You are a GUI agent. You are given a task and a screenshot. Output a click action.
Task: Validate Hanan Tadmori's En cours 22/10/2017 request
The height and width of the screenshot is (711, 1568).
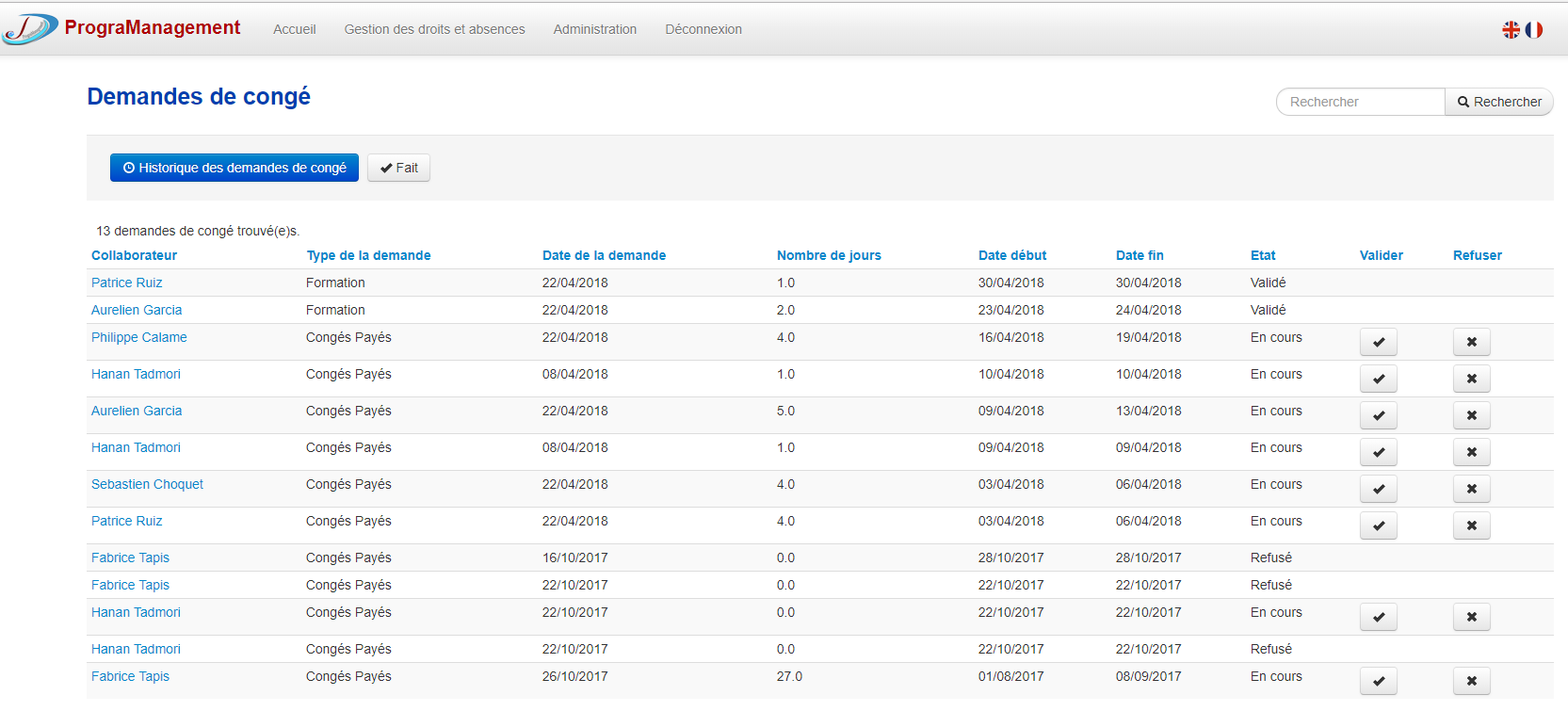click(x=1379, y=617)
